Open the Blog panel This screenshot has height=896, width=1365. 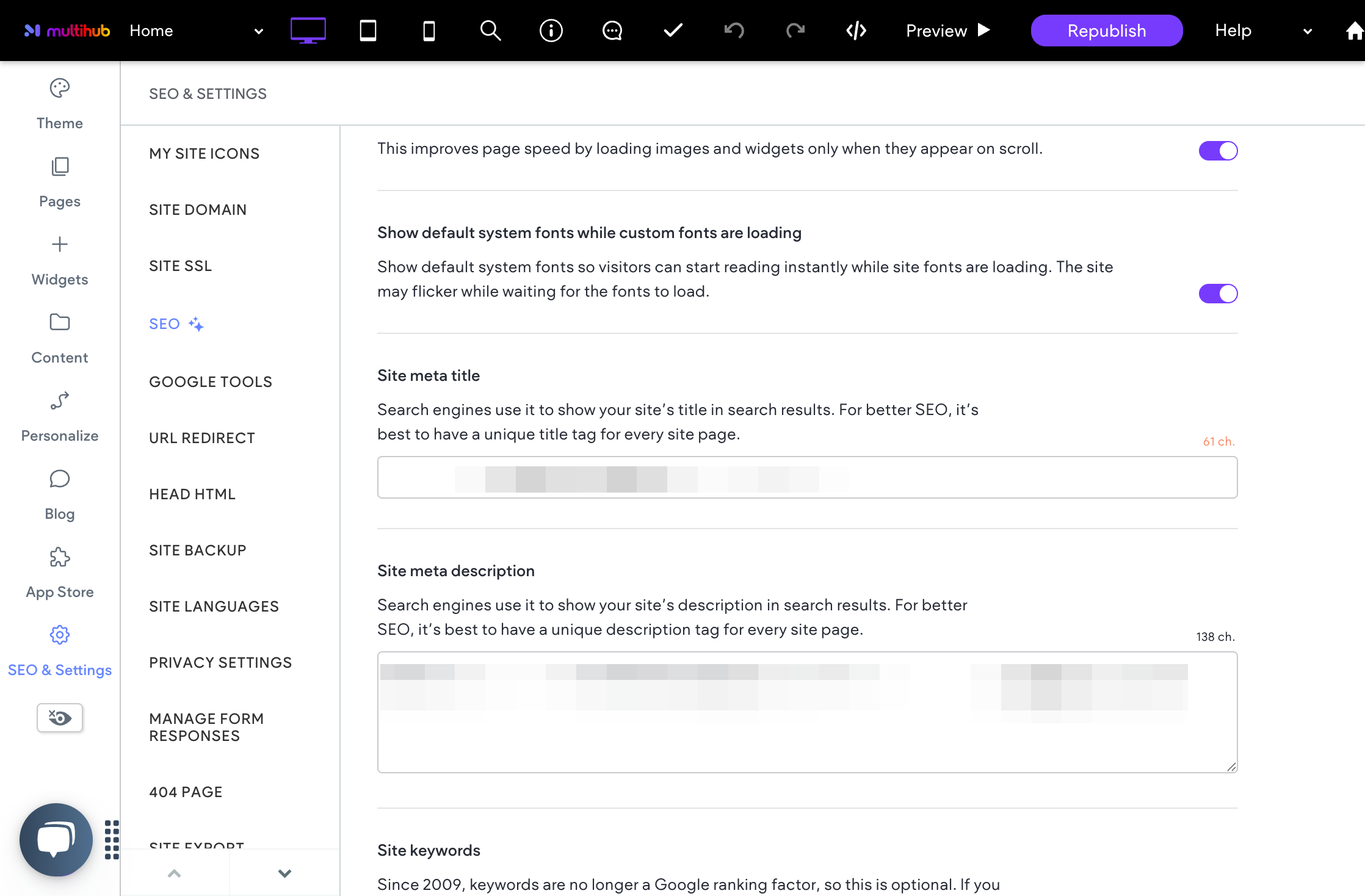tap(60, 496)
